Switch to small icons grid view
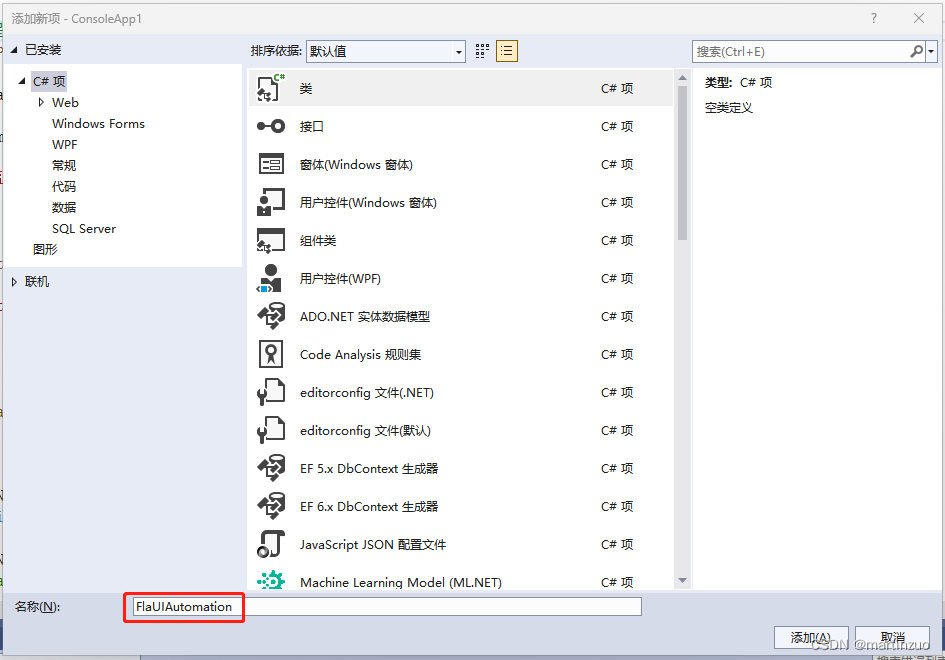The height and width of the screenshot is (660, 945). 482,51
